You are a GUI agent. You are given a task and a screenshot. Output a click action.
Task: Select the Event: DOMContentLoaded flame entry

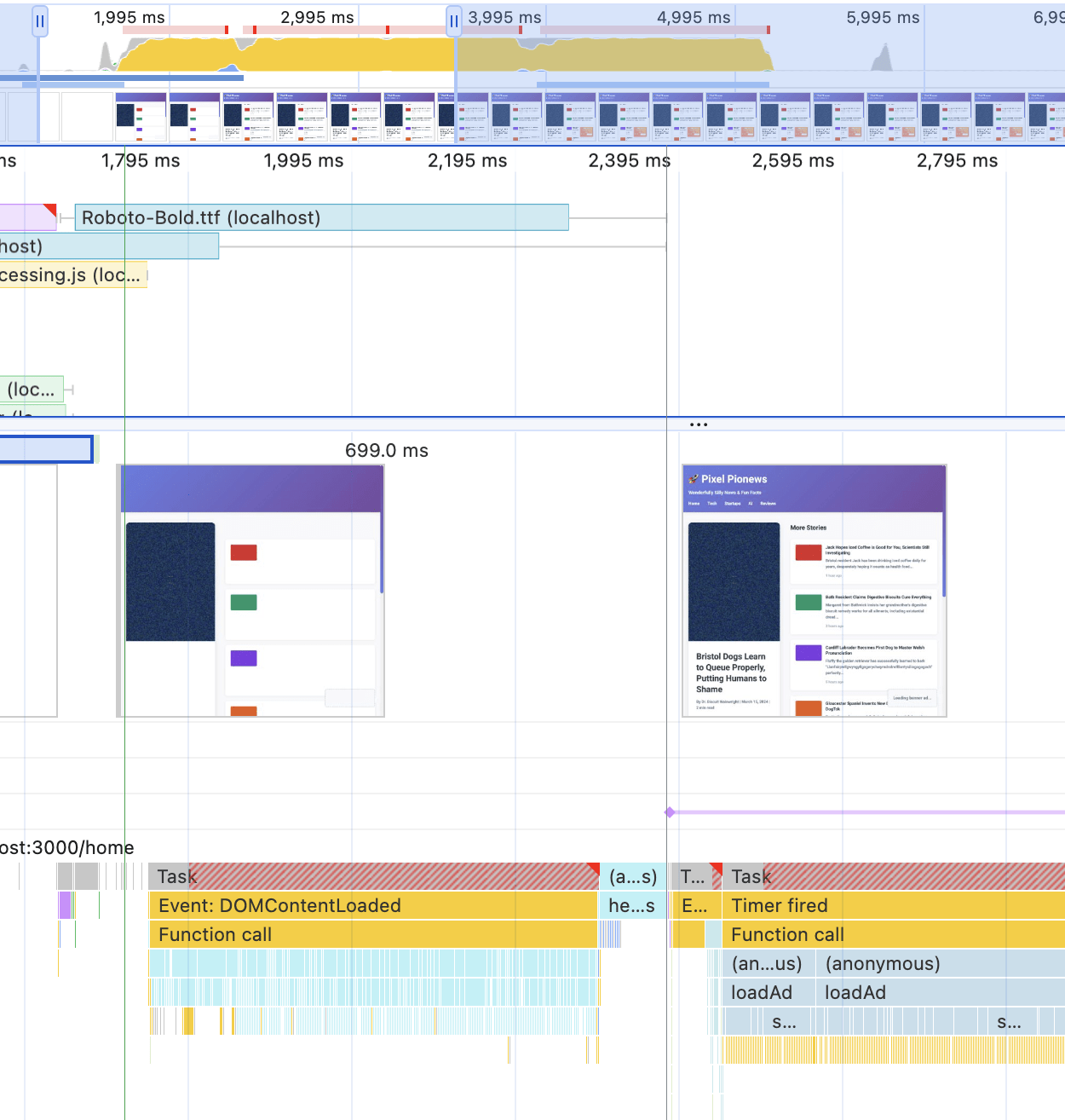(x=373, y=905)
